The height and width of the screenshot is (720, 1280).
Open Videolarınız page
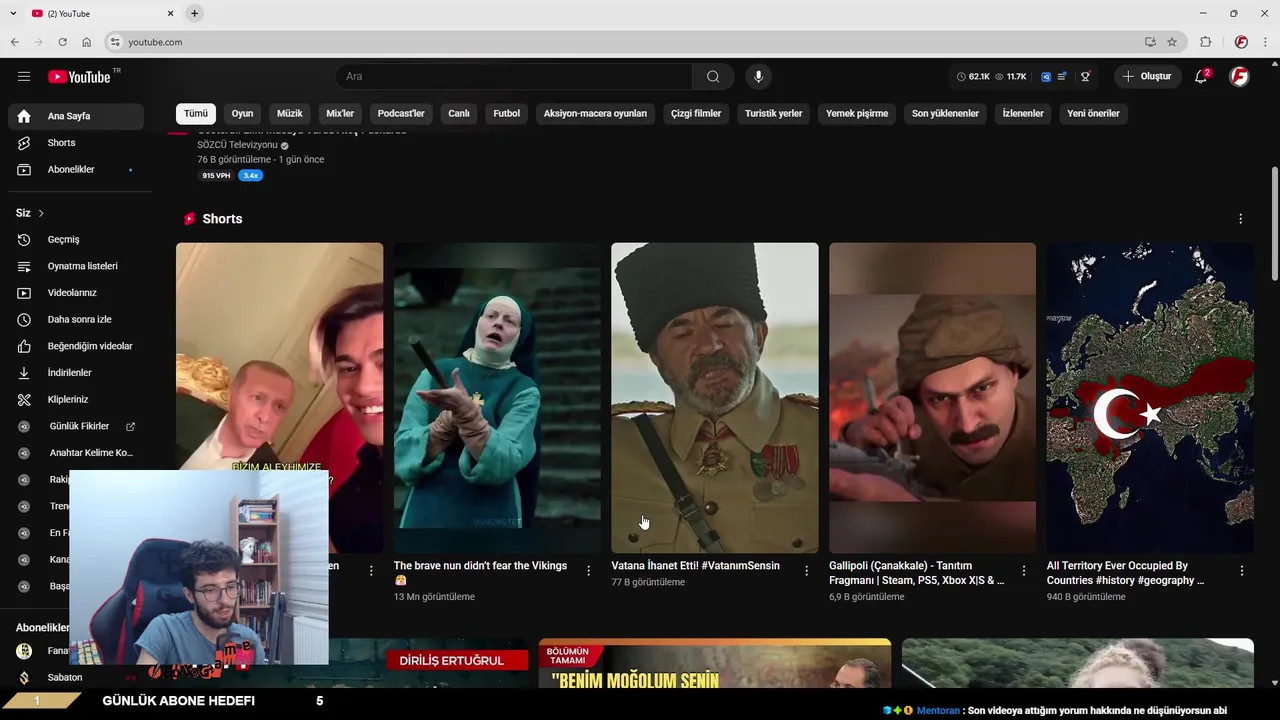76,293
